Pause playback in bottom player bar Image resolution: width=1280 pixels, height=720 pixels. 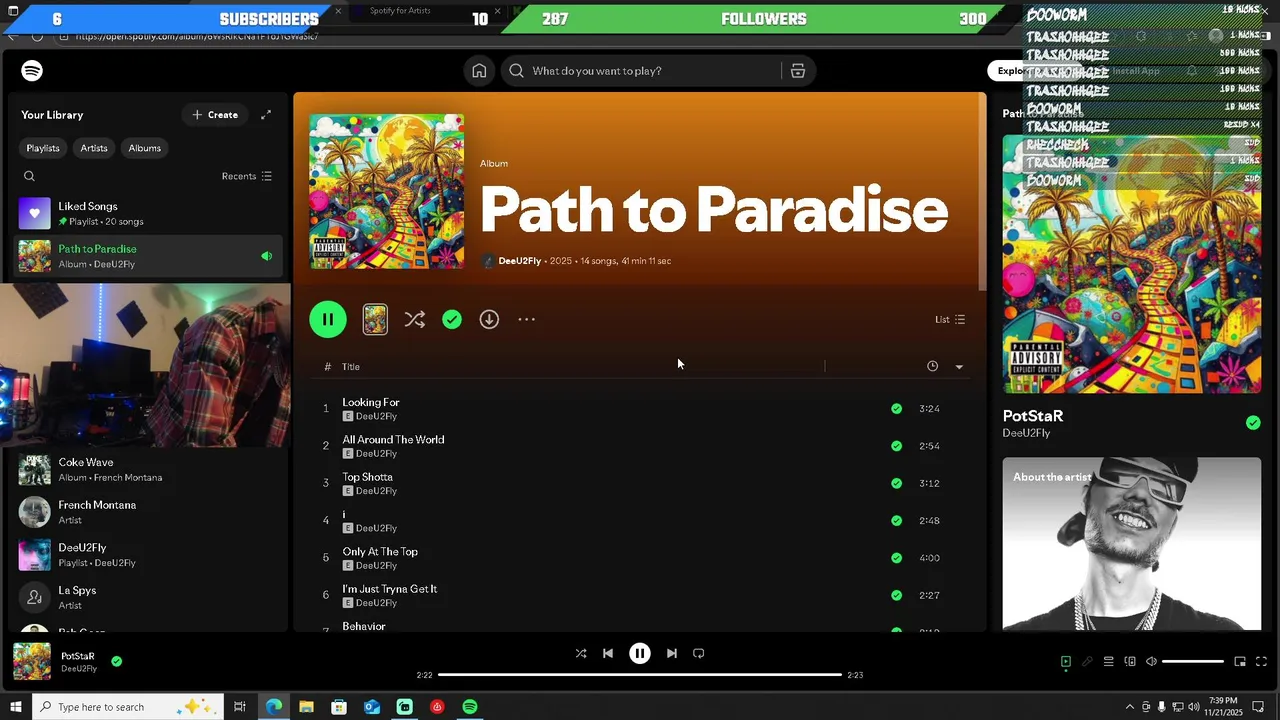point(640,653)
